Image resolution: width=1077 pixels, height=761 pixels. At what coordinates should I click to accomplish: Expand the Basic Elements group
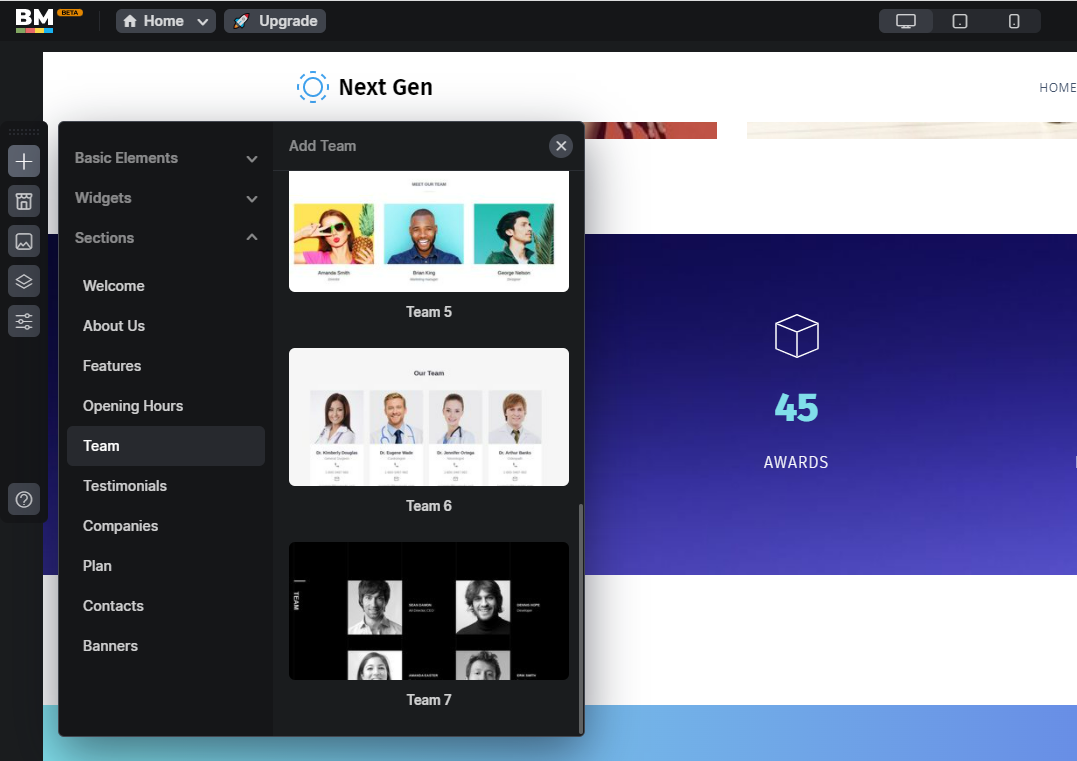coord(166,158)
